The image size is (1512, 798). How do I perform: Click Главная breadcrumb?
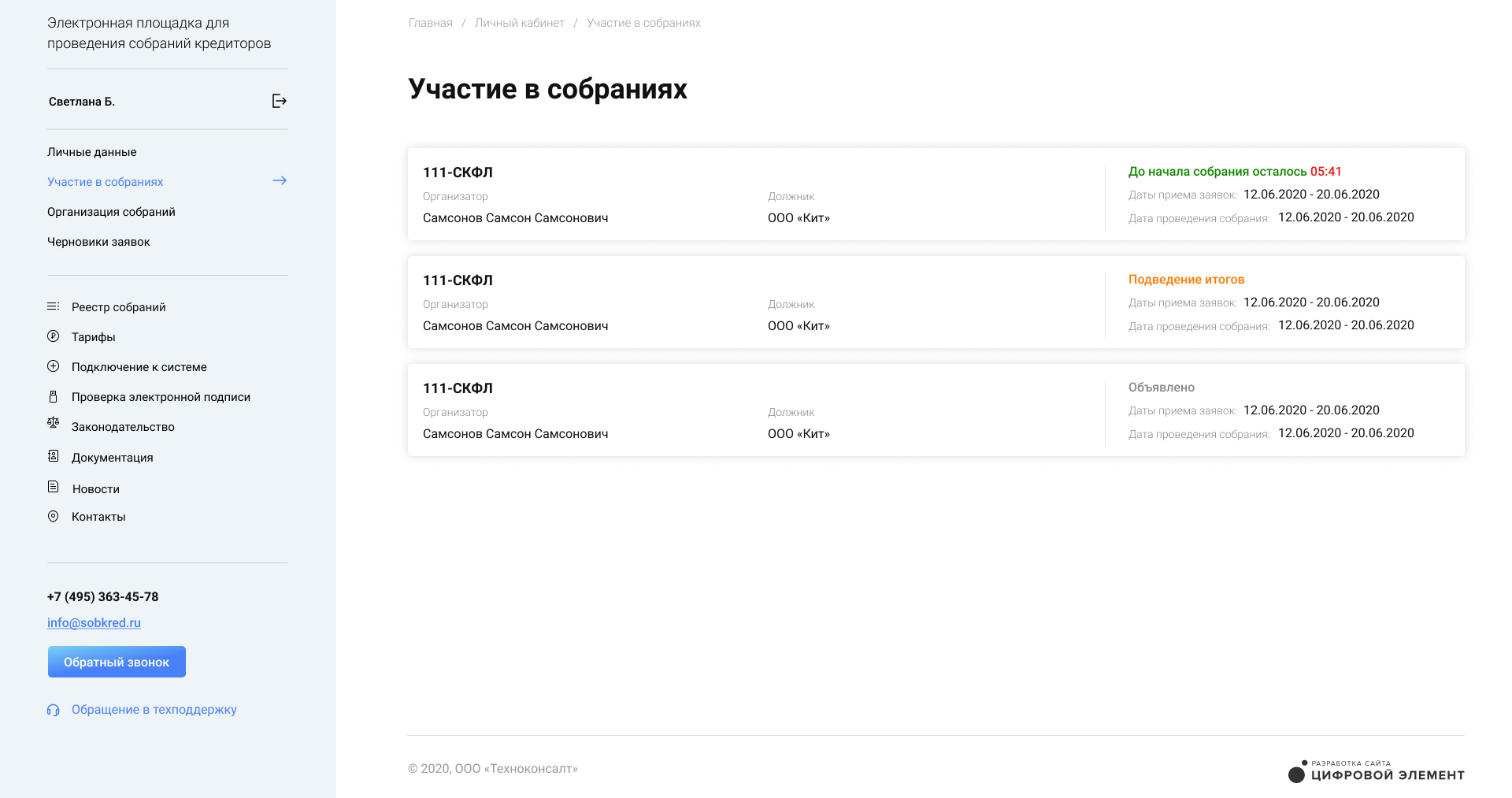pyautogui.click(x=431, y=23)
